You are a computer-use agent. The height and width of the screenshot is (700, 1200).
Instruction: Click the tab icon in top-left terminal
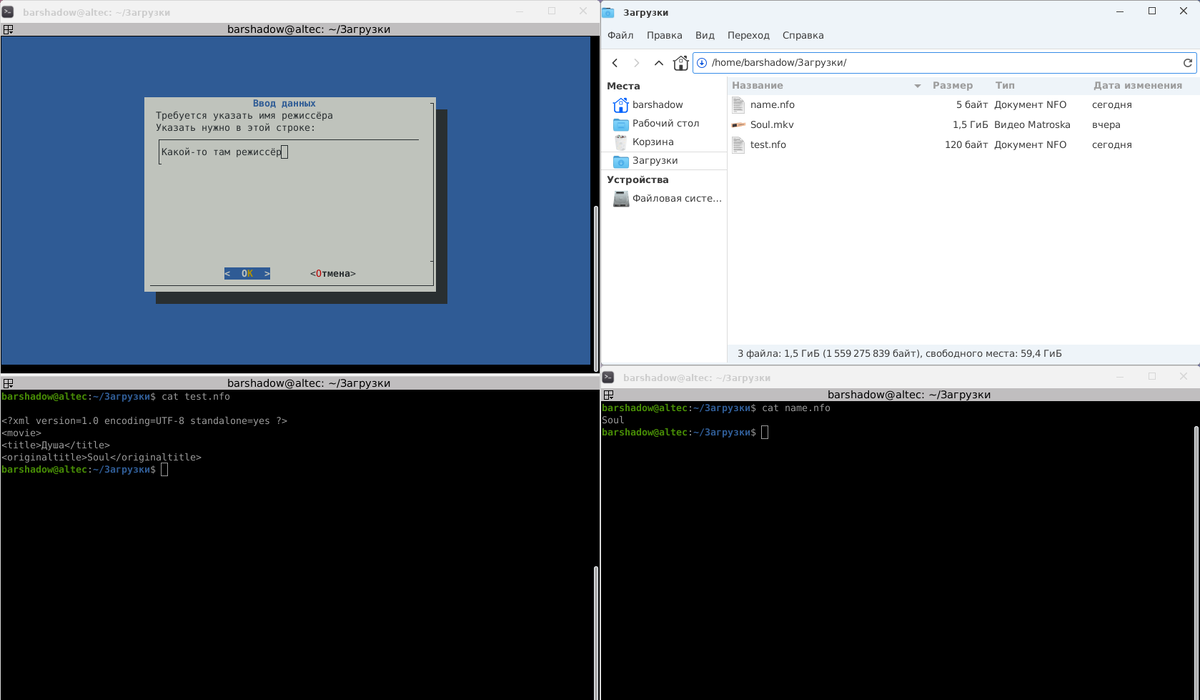click(x=6, y=29)
